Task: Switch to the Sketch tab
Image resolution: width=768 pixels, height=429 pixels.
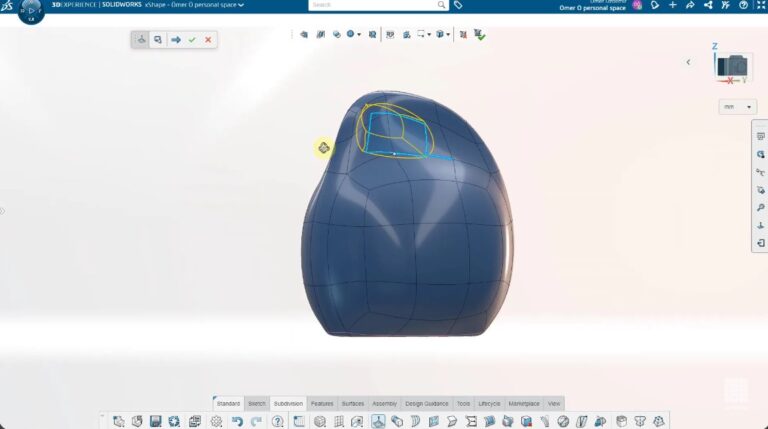Action: point(257,403)
